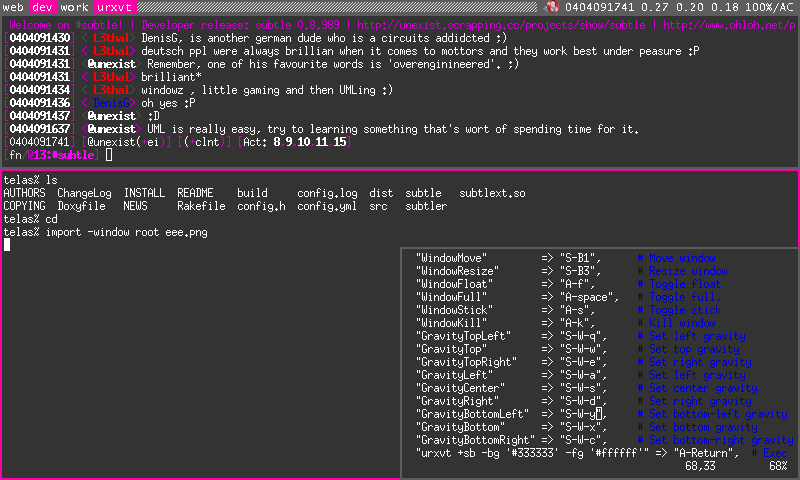The height and width of the screenshot is (480, 800).
Task: Click the "WindowKill" config entry
Action: (x=452, y=323)
